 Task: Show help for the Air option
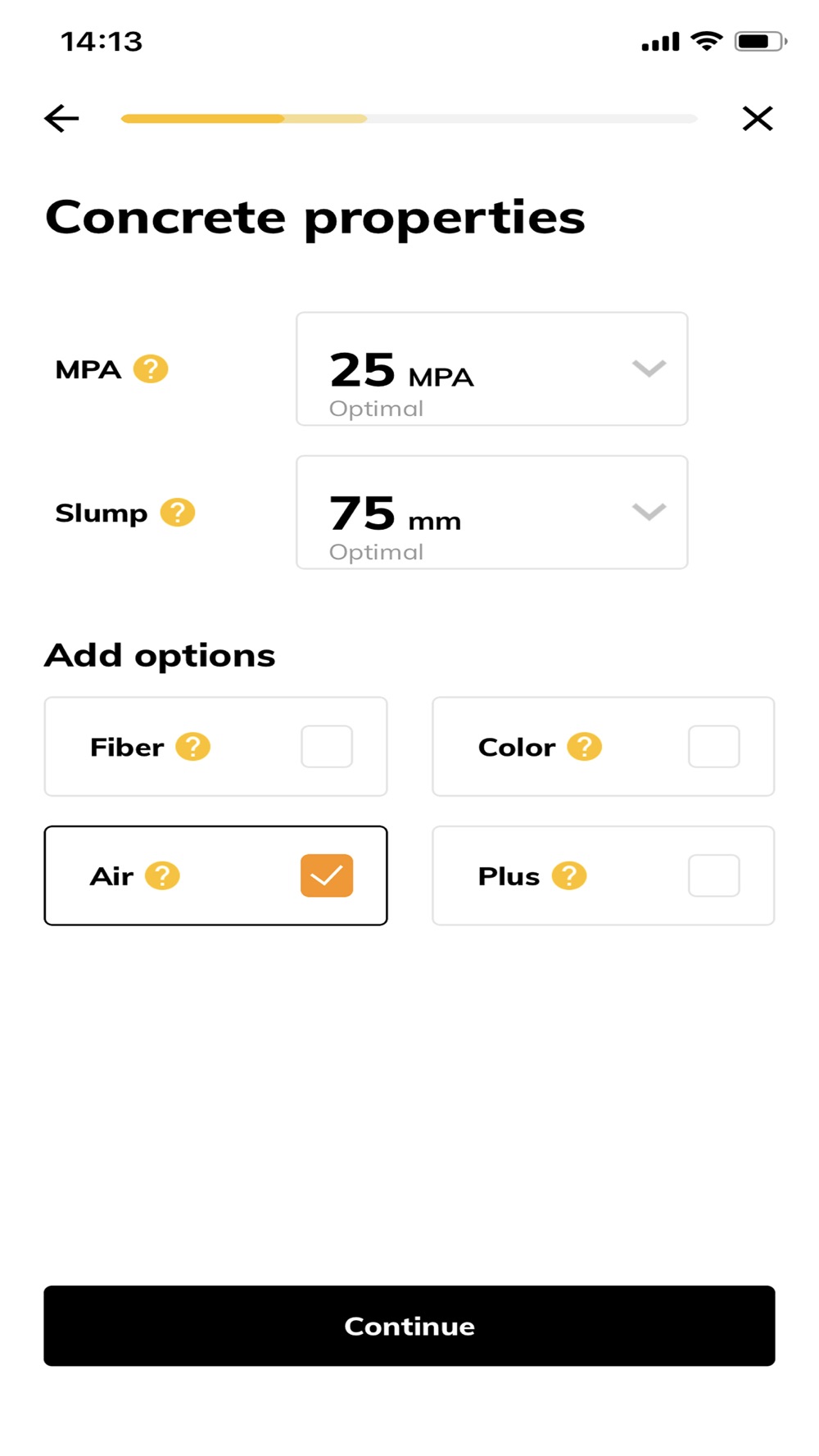(x=162, y=876)
